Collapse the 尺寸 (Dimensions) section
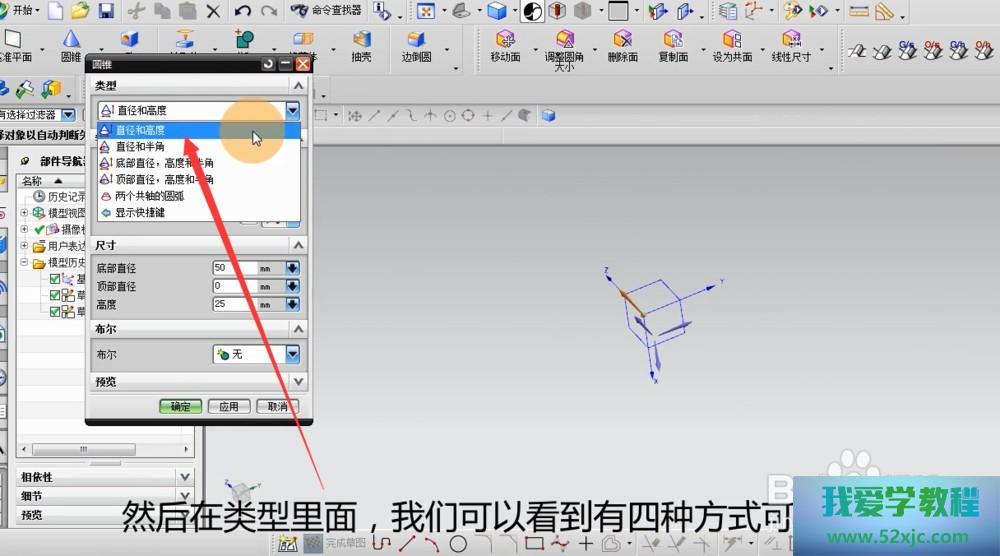 [x=297, y=245]
